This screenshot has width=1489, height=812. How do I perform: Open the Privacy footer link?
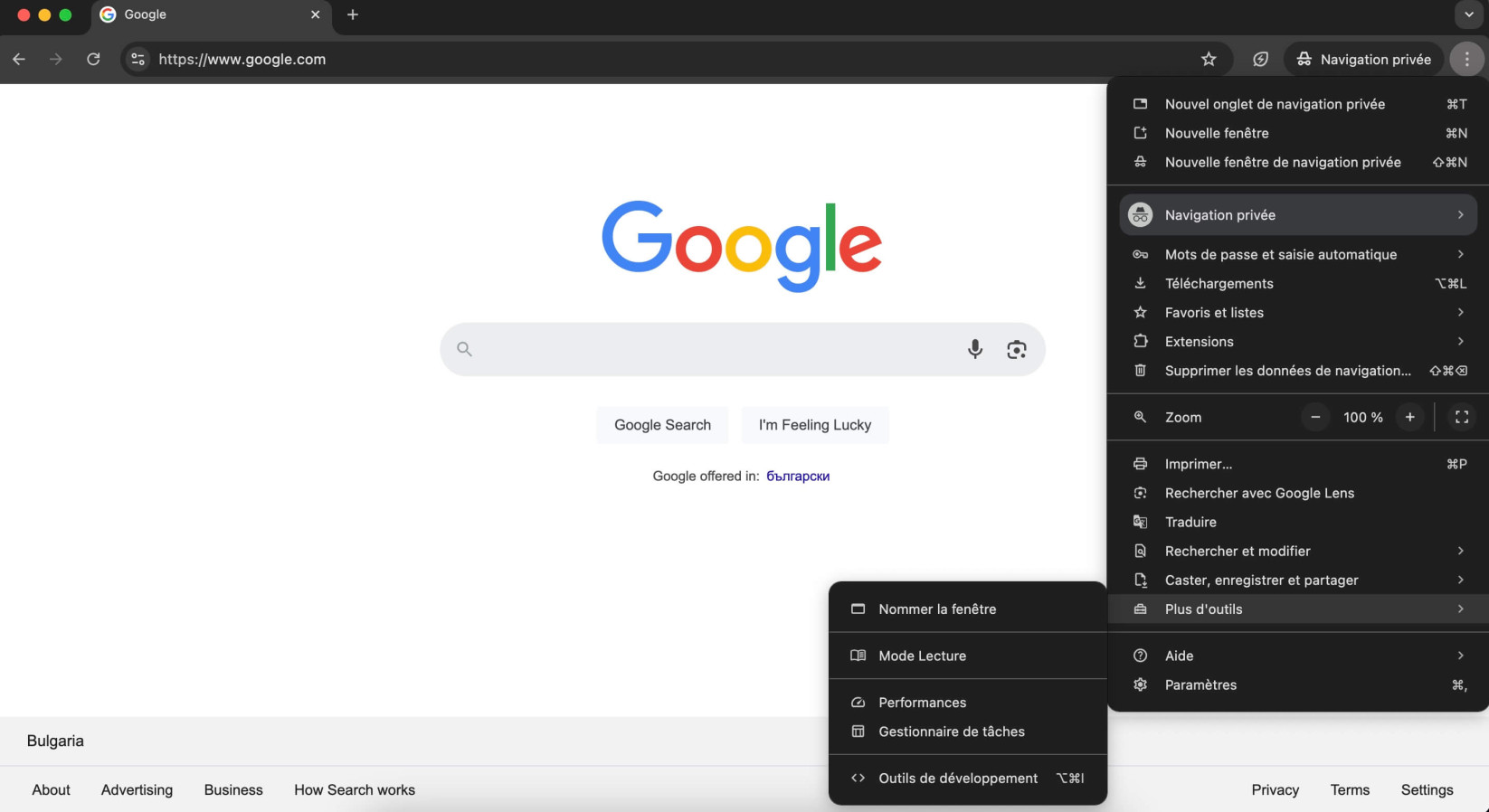(1276, 789)
